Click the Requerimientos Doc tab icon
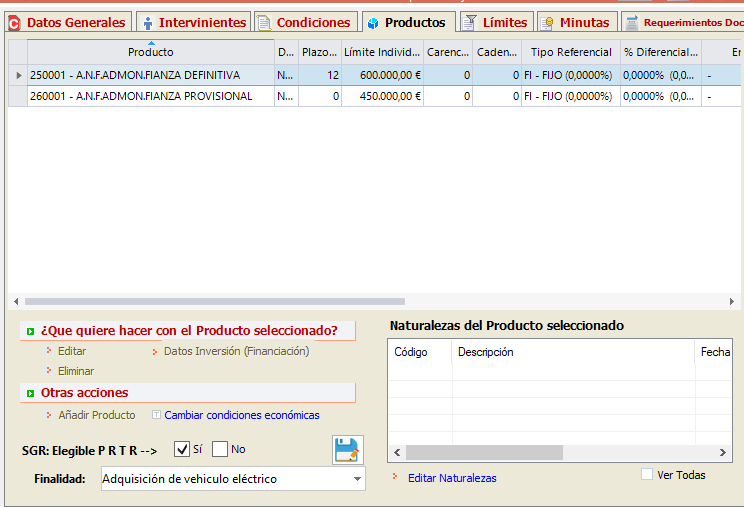Screen dimensions: 744x507 (632, 23)
